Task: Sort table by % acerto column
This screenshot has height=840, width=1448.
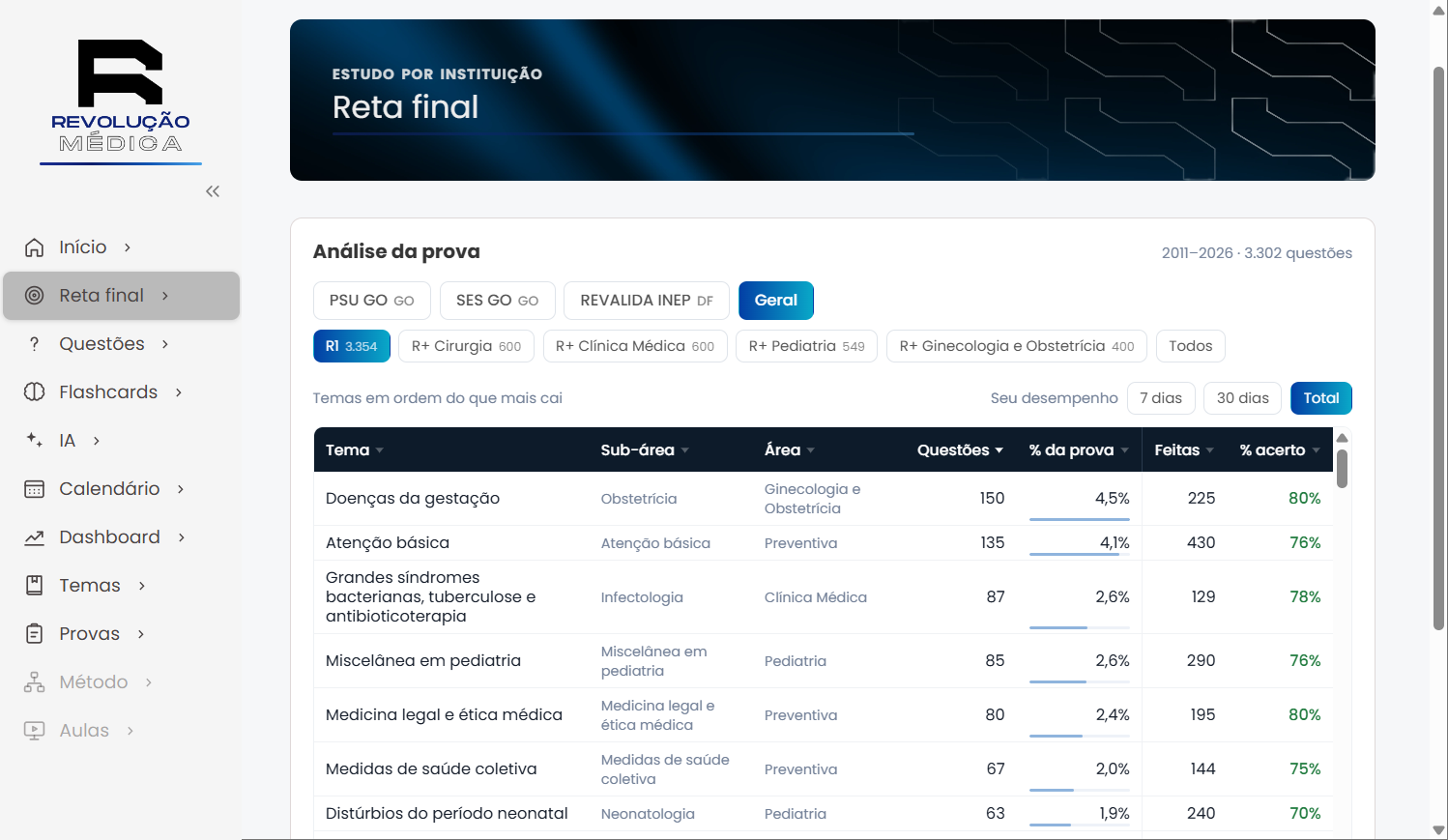Action: point(1280,450)
